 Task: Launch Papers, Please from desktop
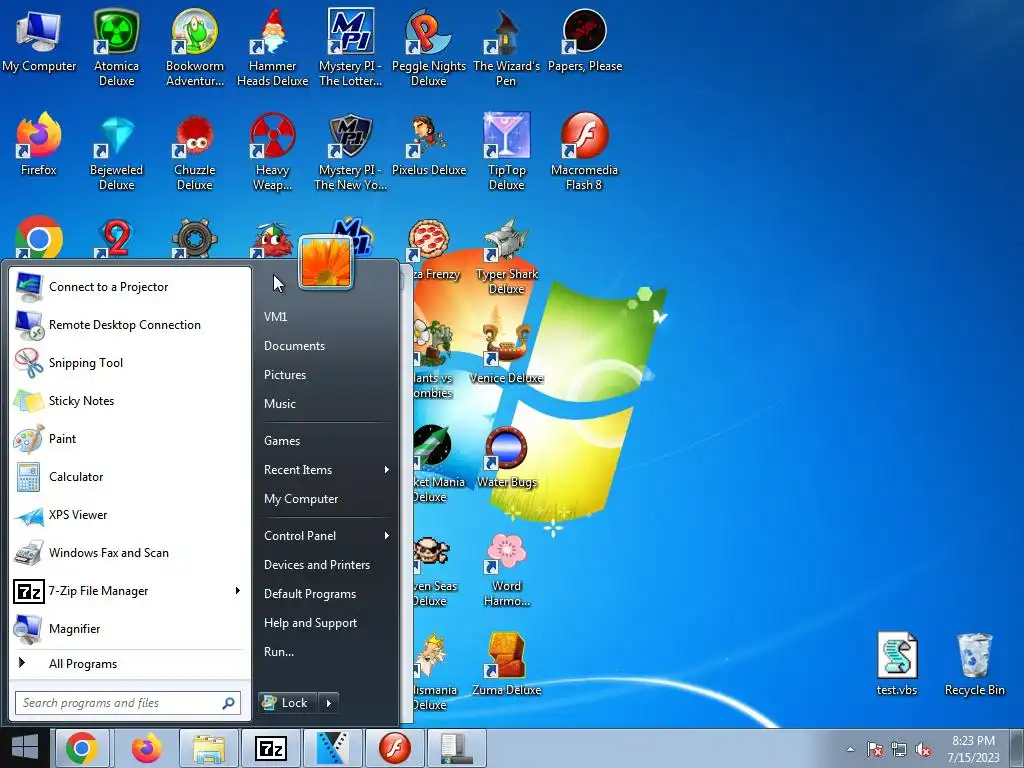point(584,40)
